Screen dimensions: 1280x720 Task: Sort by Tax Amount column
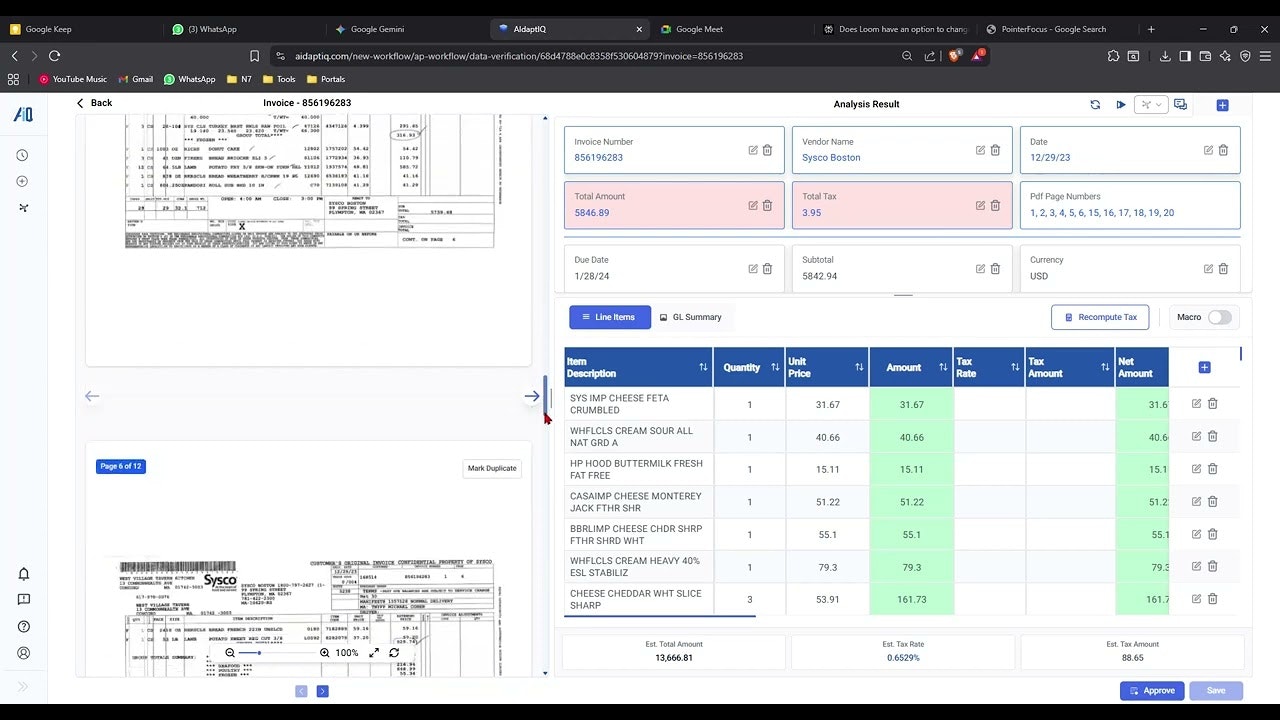pyautogui.click(x=1105, y=367)
